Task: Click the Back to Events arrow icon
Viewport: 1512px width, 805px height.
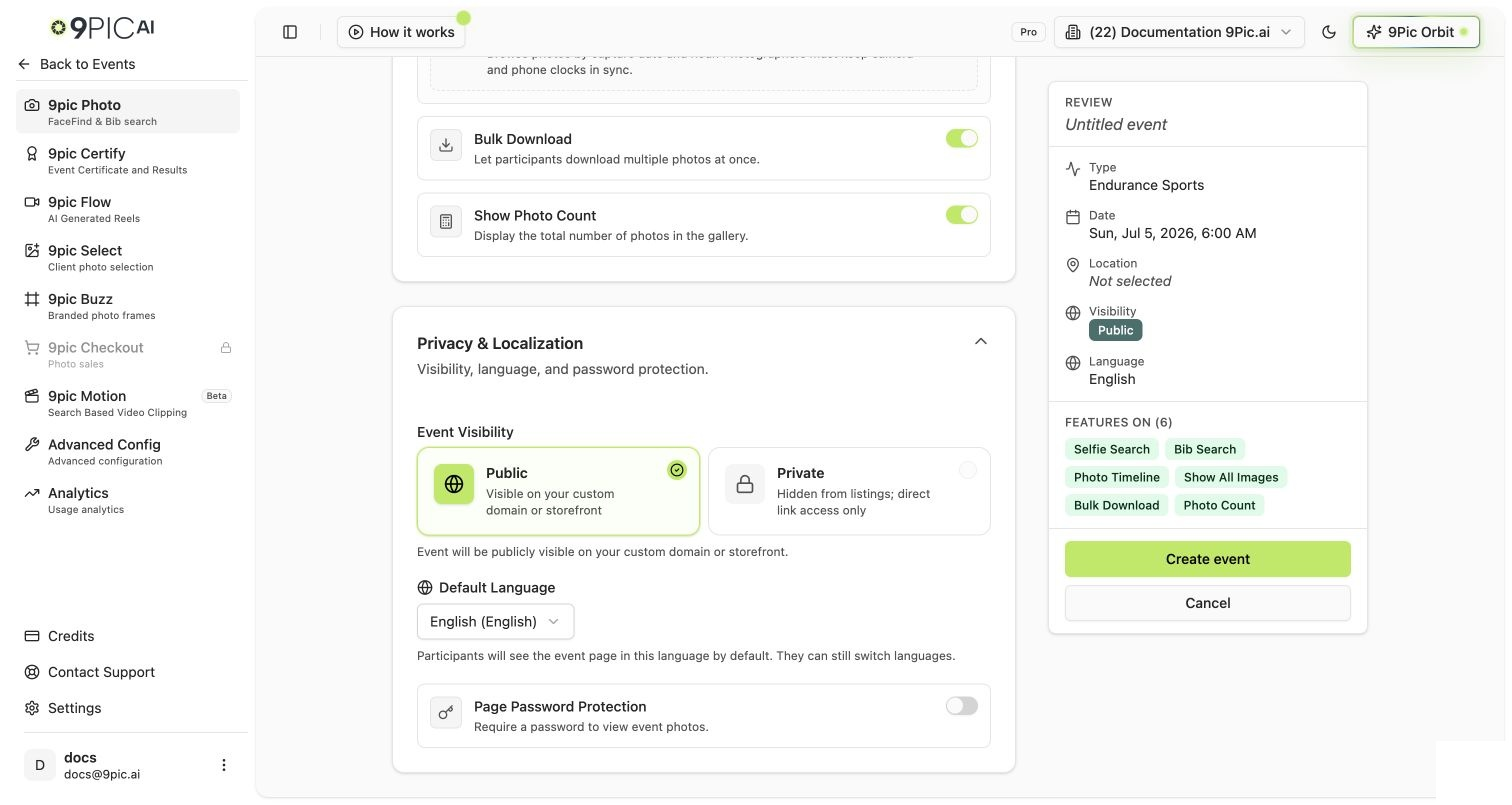Action: [24, 64]
